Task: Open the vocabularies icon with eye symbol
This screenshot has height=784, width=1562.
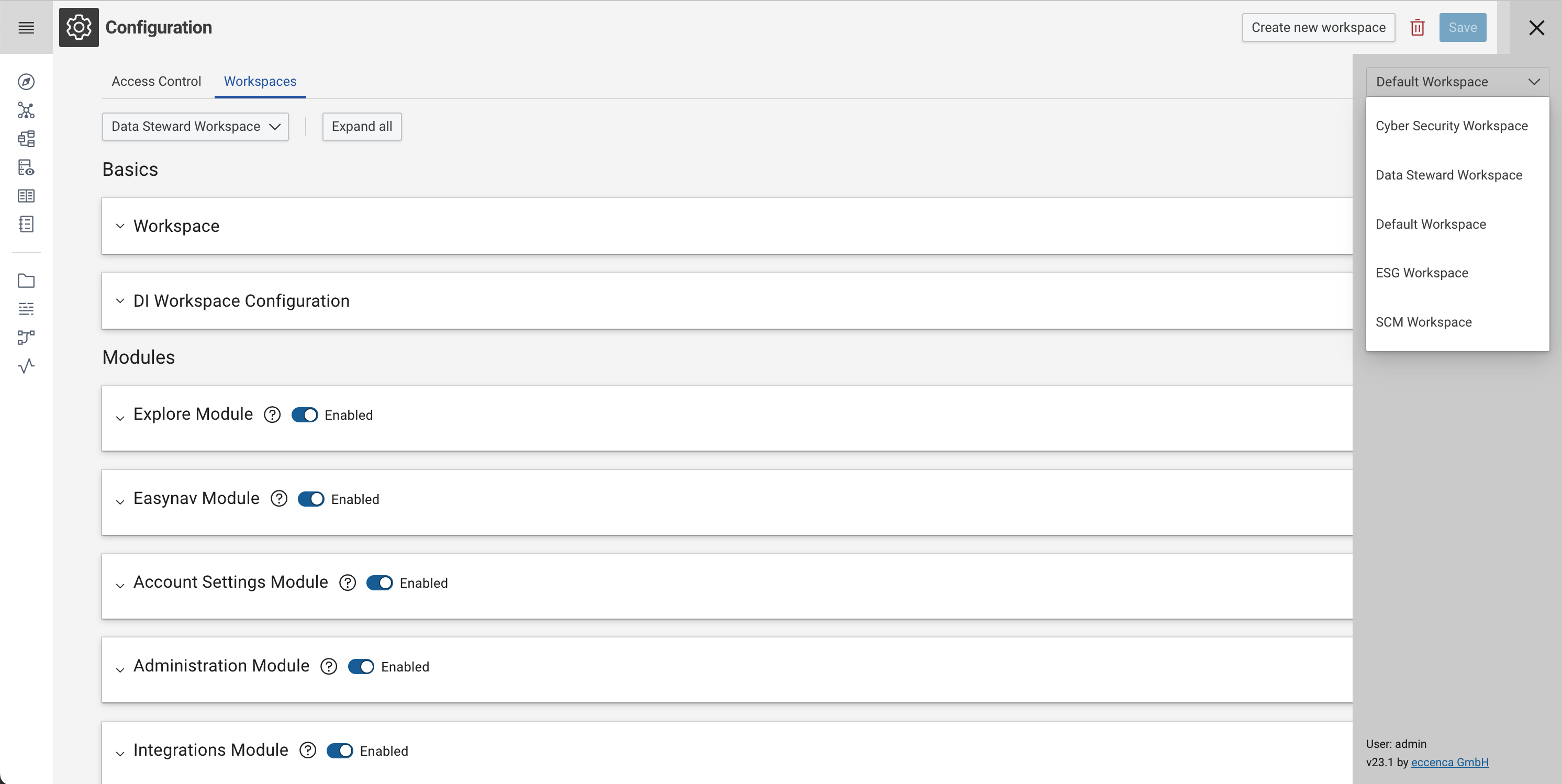Action: pos(26,167)
